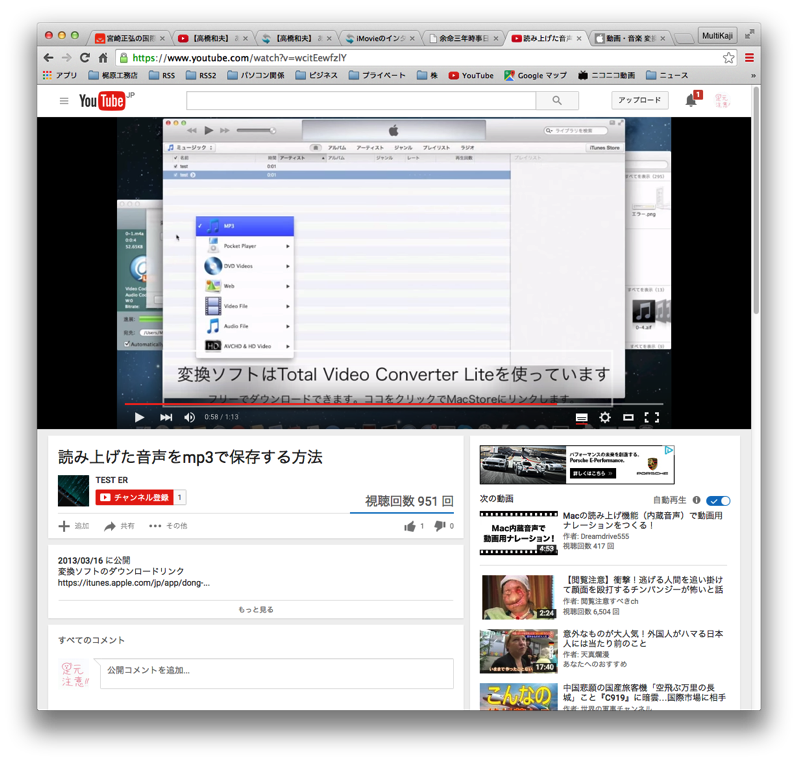This screenshot has width=798, height=762.
Task: Switch to iMovieのインス tab
Action: click(x=380, y=38)
